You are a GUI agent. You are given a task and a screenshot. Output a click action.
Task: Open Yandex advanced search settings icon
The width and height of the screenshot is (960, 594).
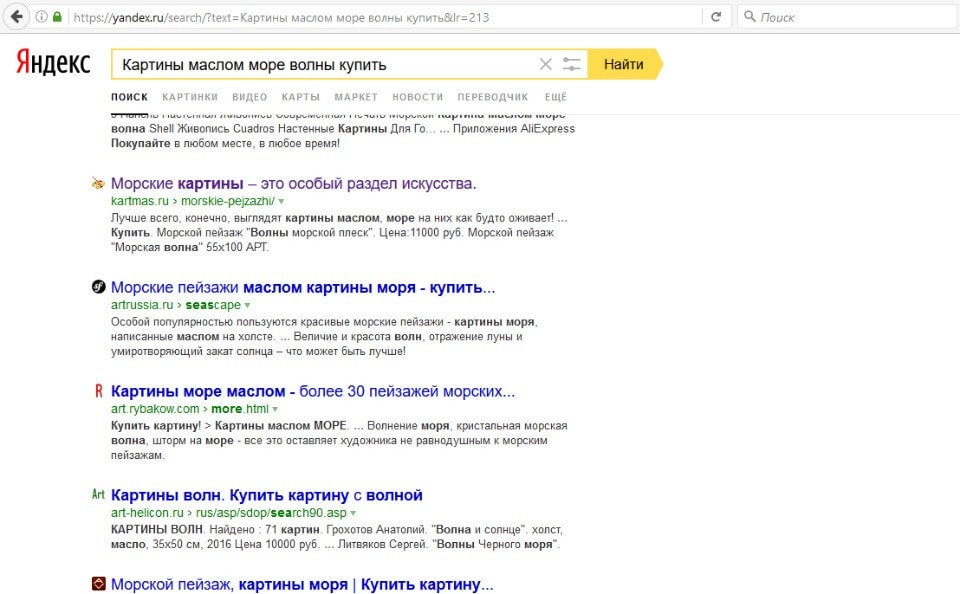click(x=571, y=64)
